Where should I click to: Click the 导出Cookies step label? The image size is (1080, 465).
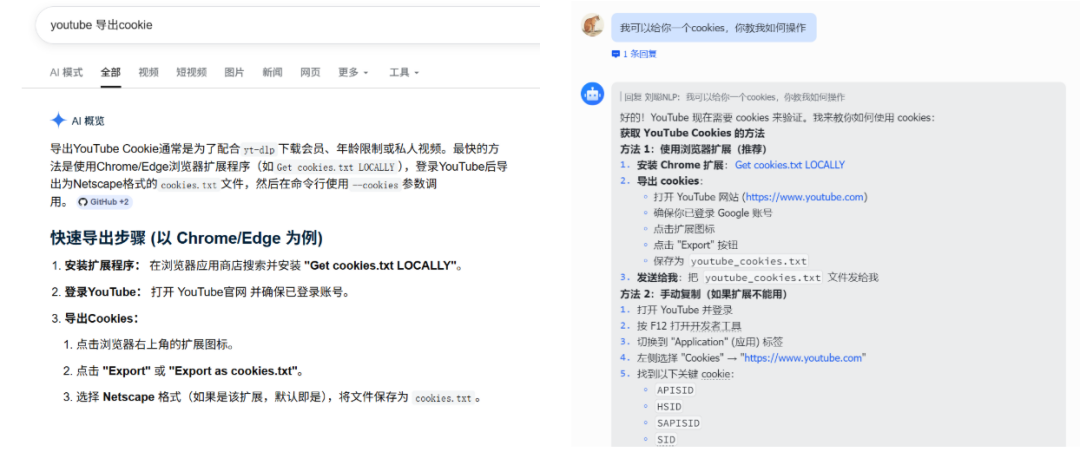tap(102, 318)
